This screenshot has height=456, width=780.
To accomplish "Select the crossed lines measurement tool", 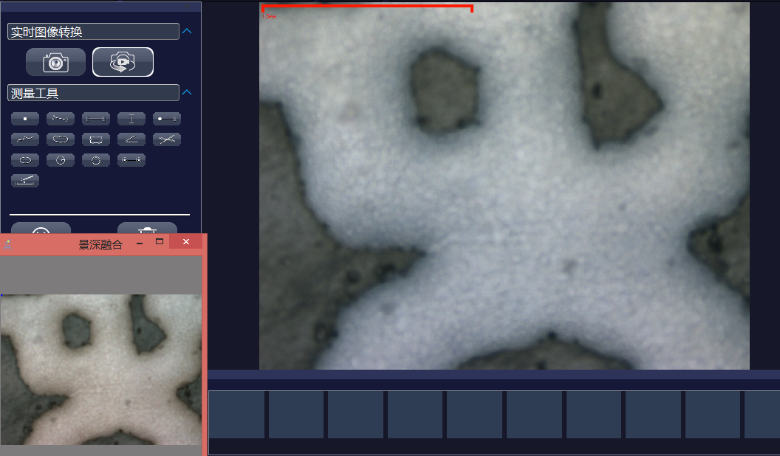I will [167, 139].
